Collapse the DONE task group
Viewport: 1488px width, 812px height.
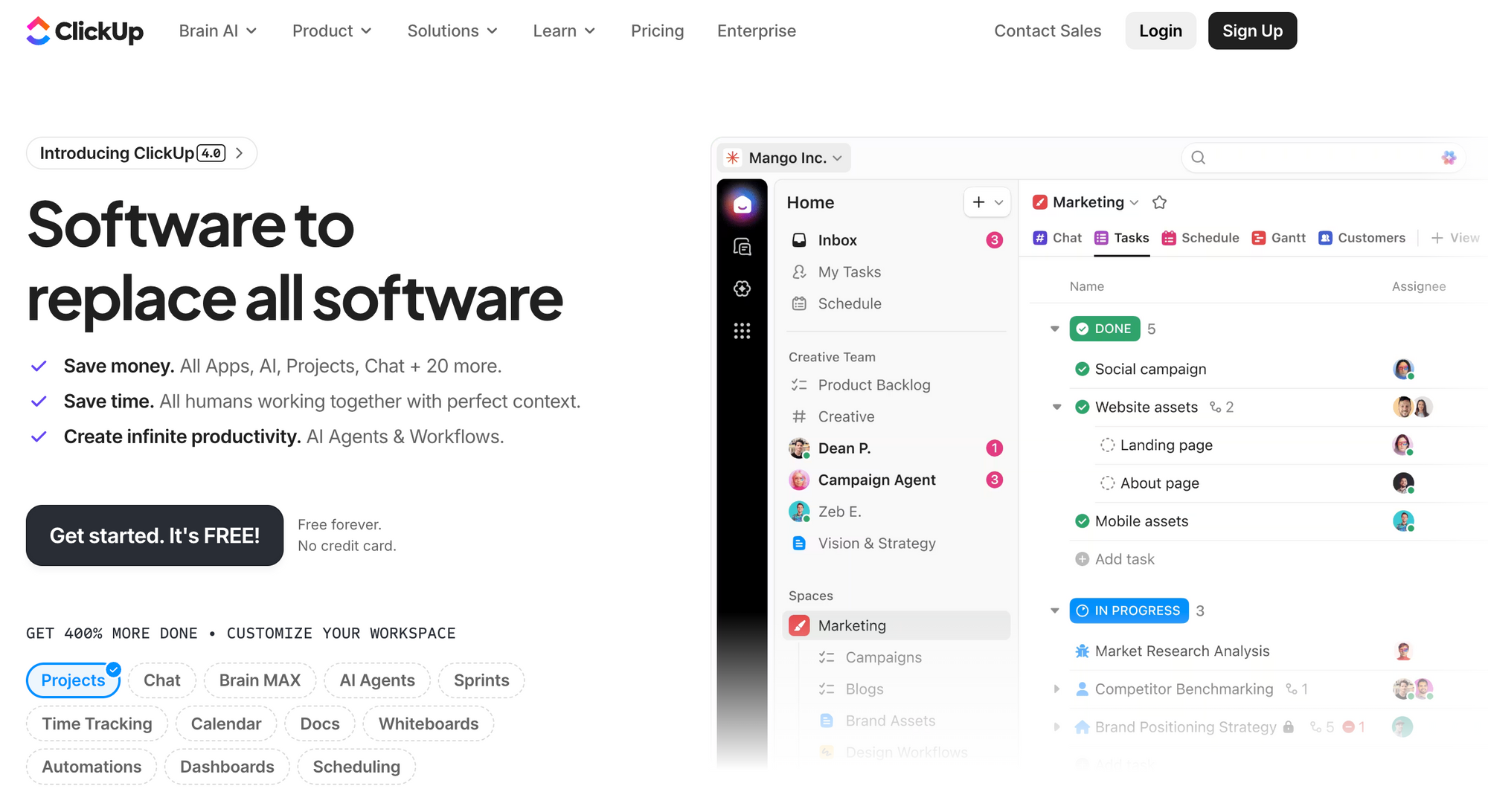click(1054, 329)
